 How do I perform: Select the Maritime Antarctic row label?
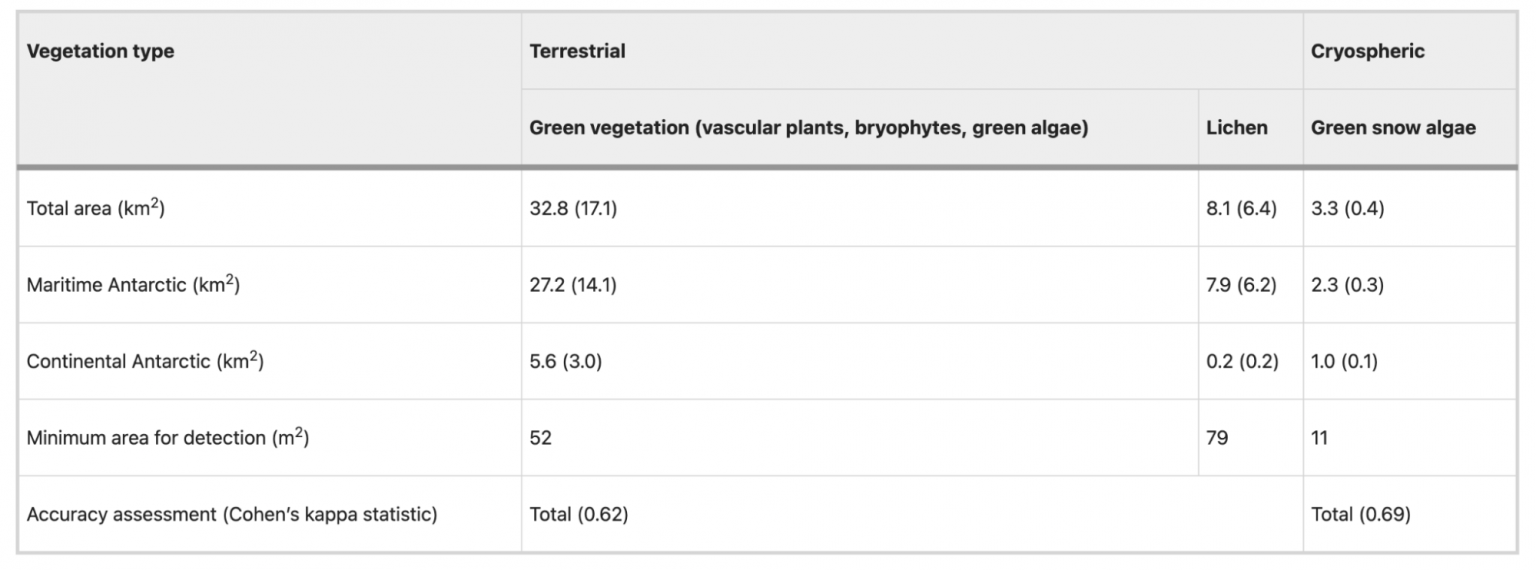269,285
